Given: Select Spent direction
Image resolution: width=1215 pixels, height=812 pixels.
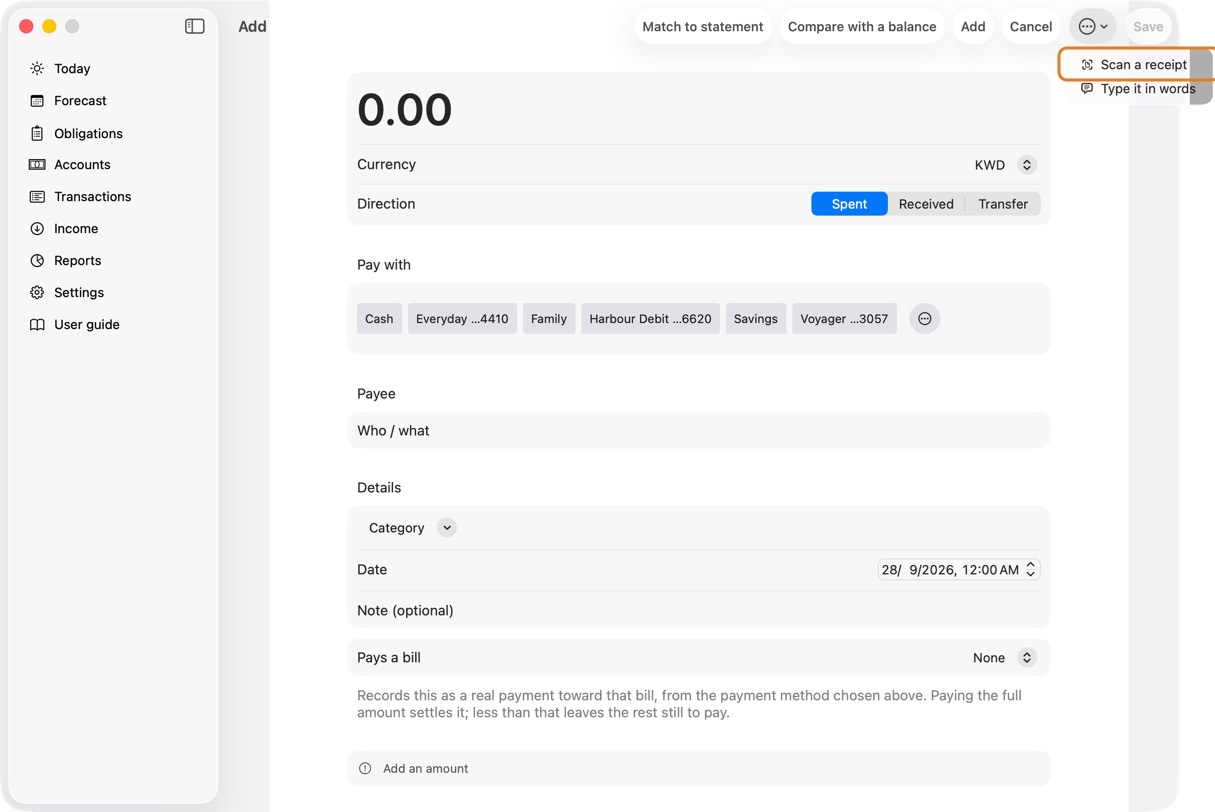Looking at the screenshot, I should click(849, 204).
